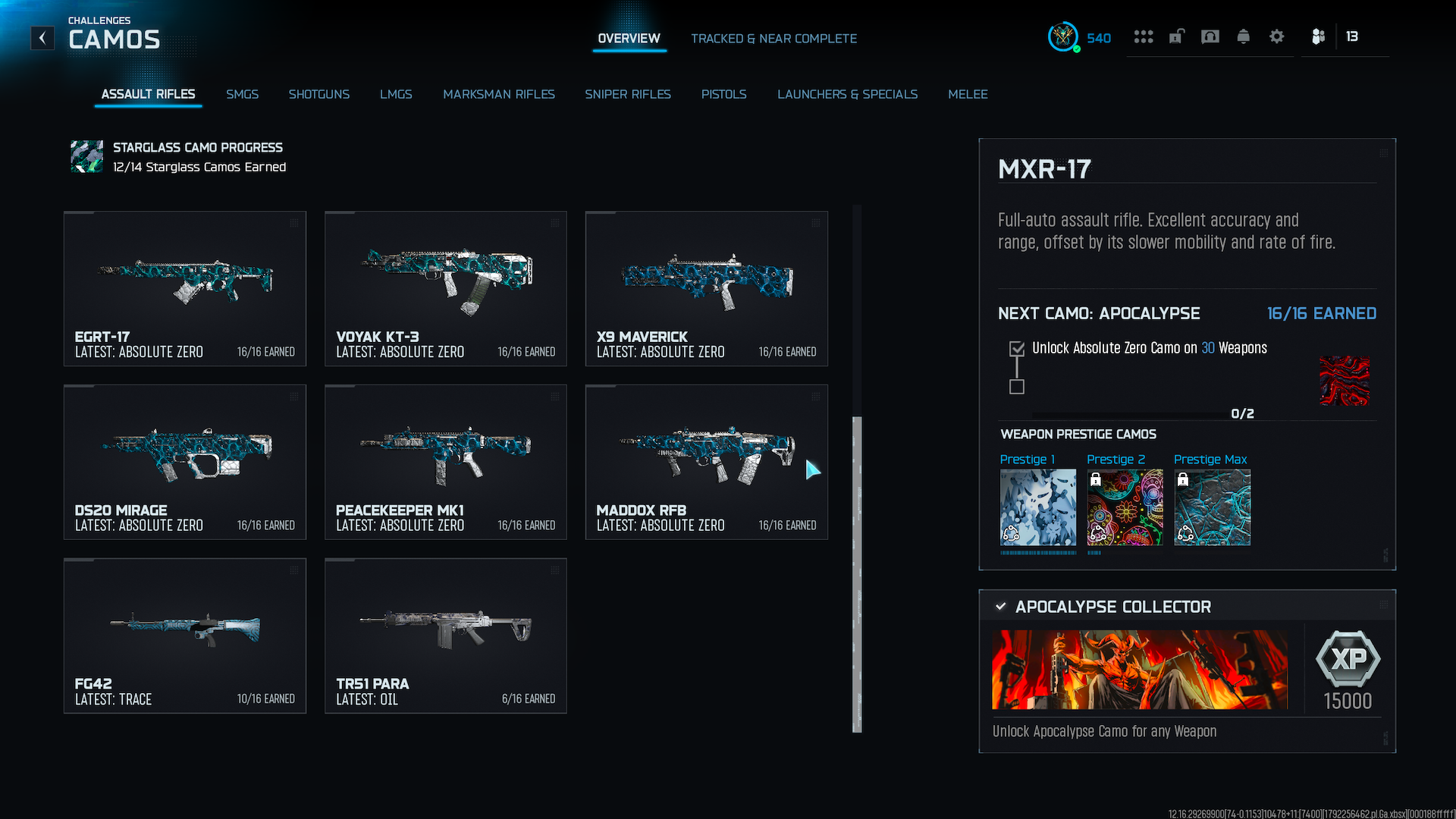Select the Prestige 1 camo thumbnail
The height and width of the screenshot is (819, 1456).
coord(1038,507)
